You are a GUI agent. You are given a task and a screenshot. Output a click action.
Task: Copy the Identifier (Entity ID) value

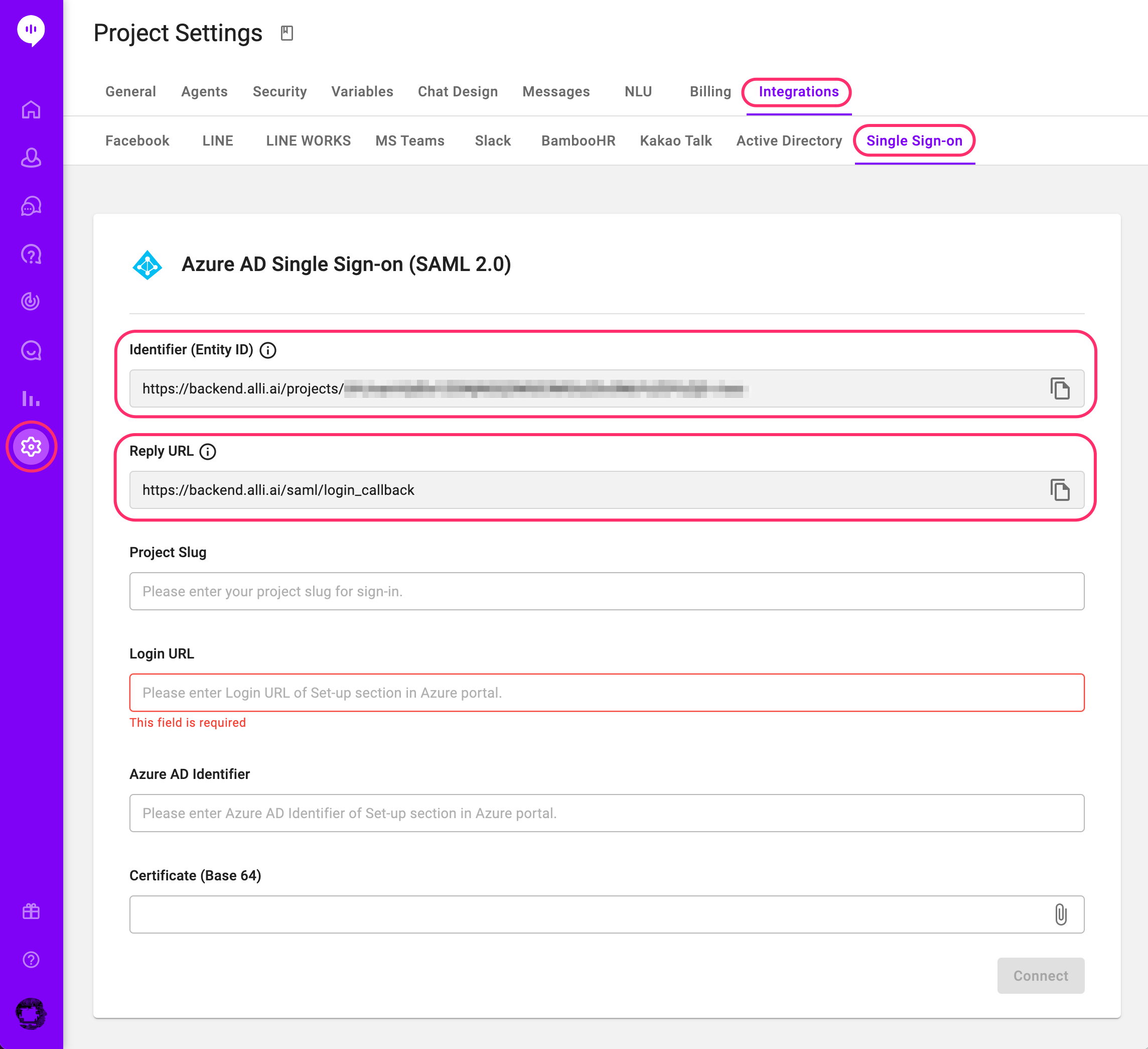1059,388
